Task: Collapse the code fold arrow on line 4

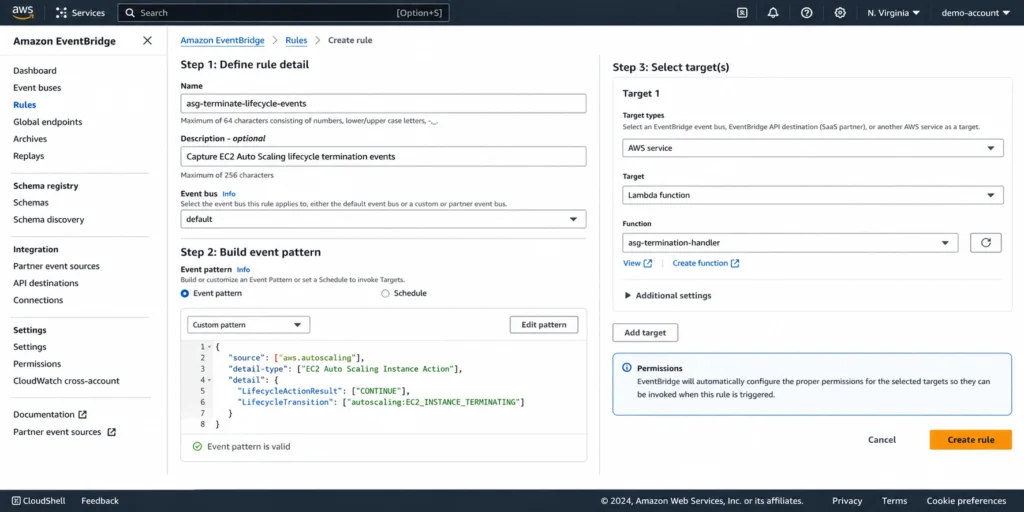Action: pos(209,380)
